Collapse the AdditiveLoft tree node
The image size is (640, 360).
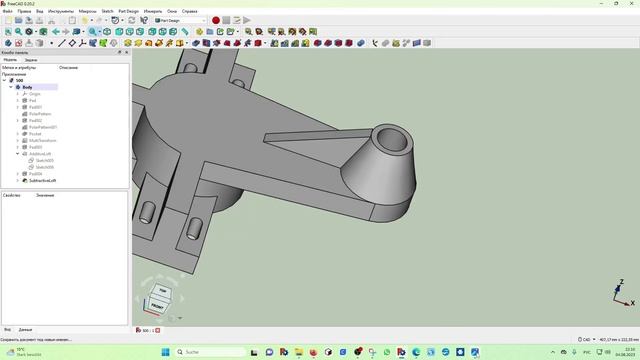[18, 154]
